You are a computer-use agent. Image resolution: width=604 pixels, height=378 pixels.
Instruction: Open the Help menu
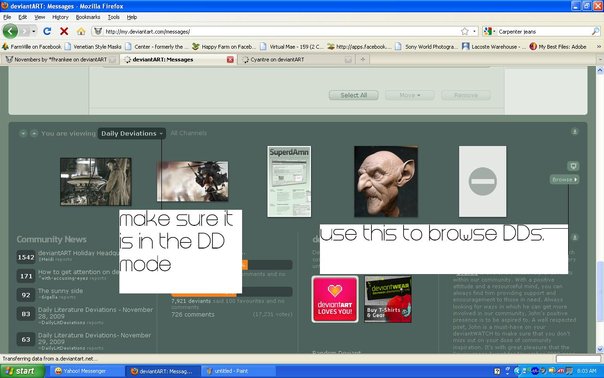[x=132, y=17]
